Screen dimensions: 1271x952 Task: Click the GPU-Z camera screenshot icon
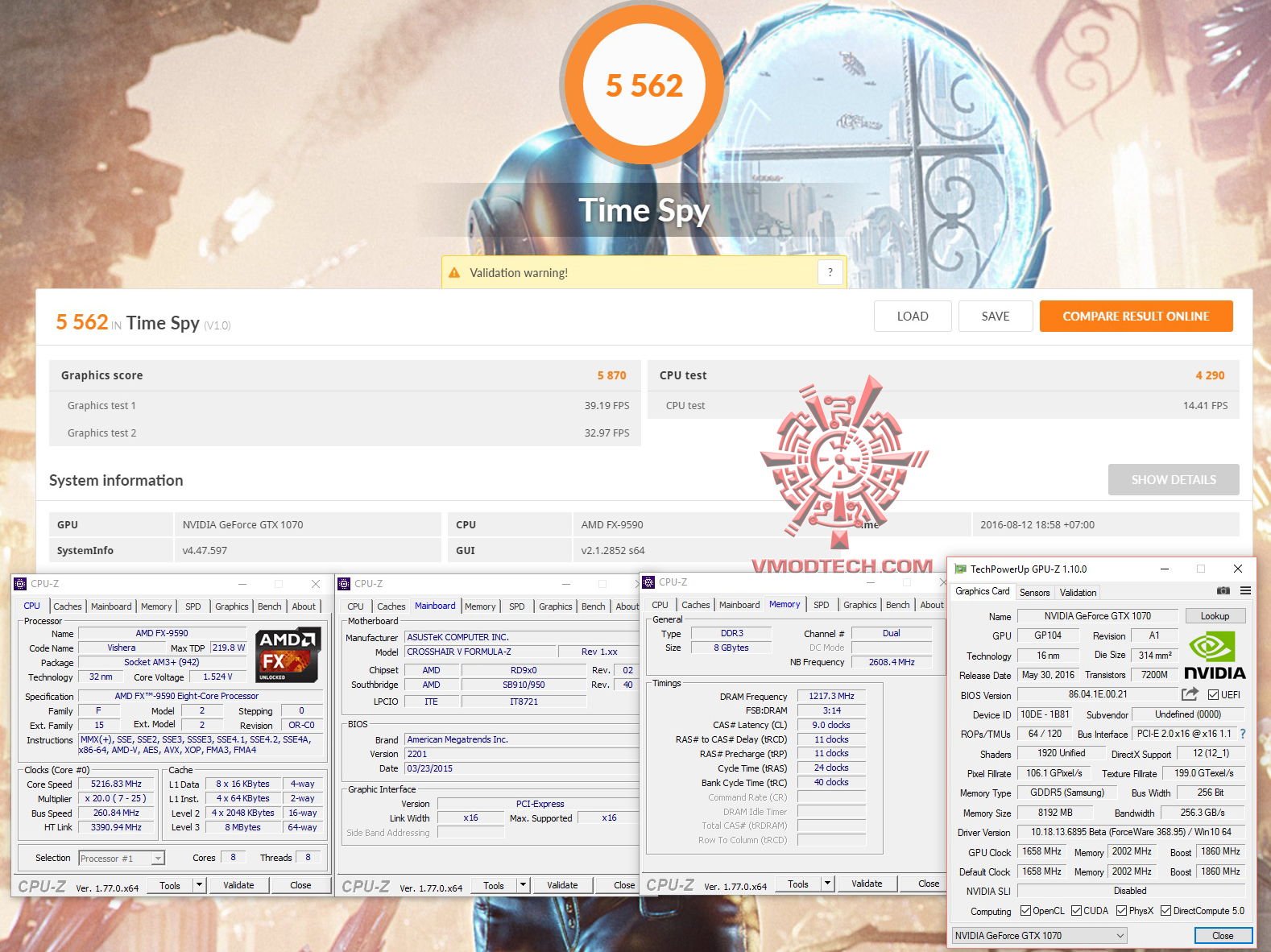[x=1223, y=591]
